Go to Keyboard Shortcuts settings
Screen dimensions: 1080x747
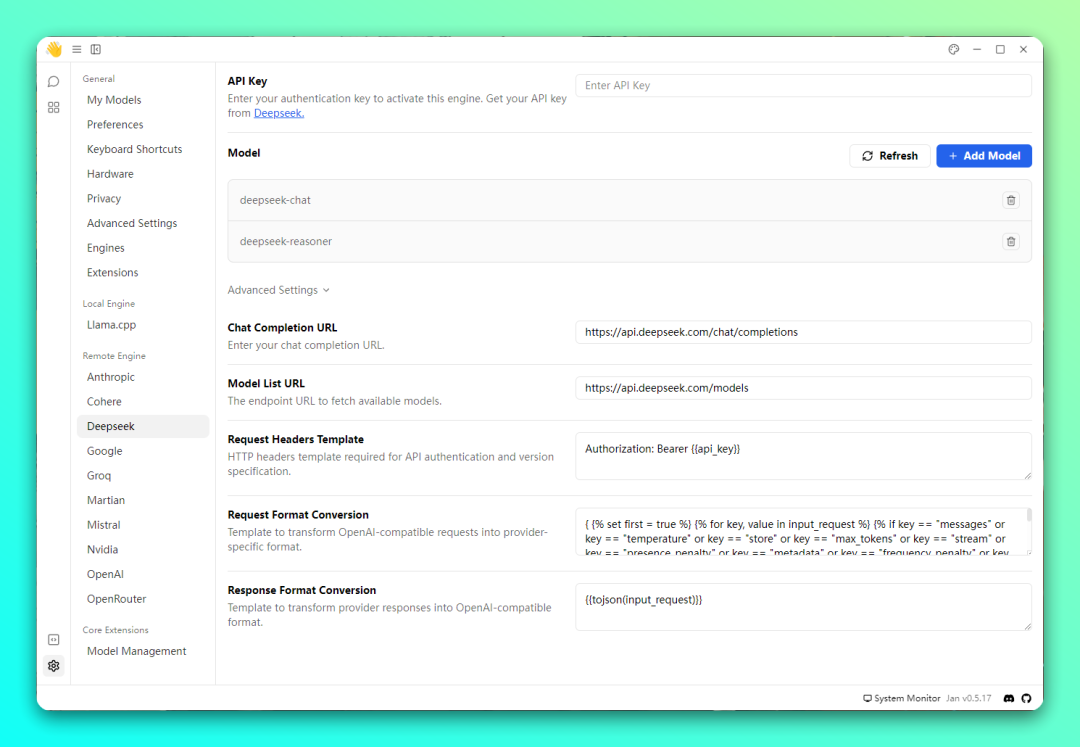[x=134, y=149]
